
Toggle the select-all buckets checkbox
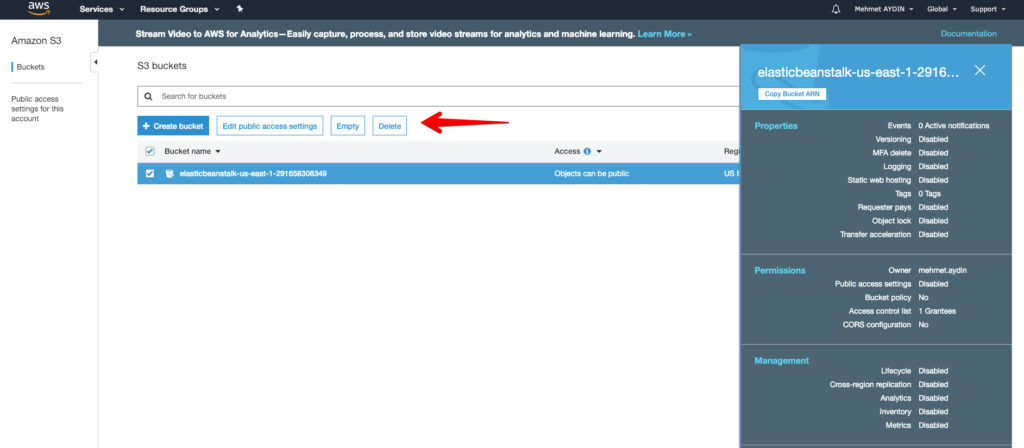coord(150,152)
